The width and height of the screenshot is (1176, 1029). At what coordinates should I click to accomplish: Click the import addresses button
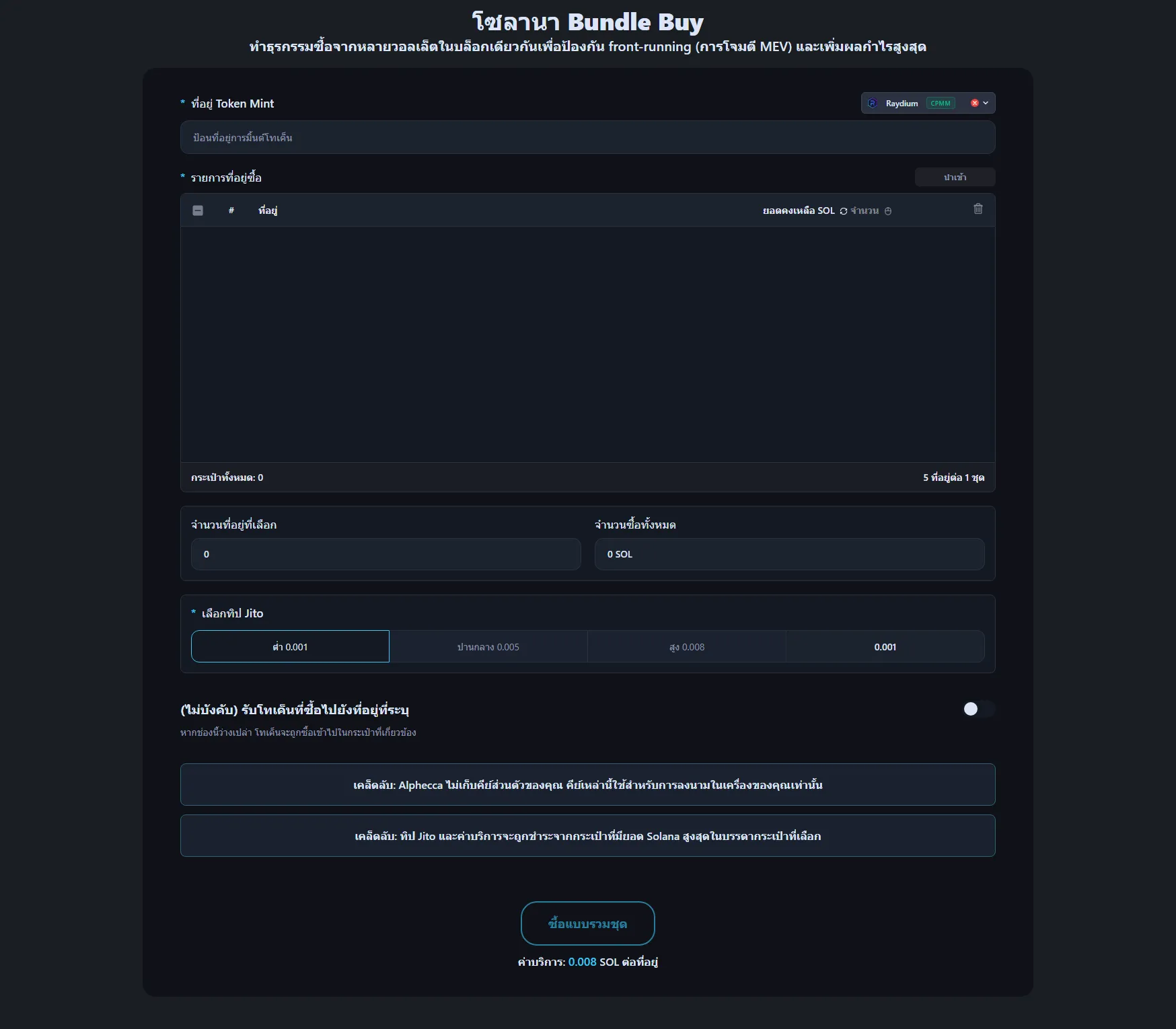click(x=954, y=177)
